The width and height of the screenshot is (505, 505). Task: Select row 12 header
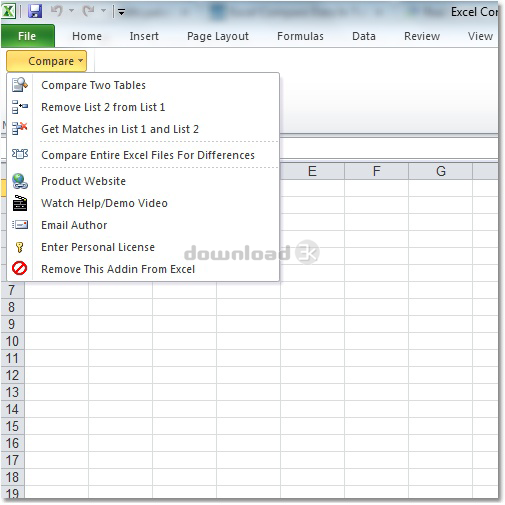pyautogui.click(x=12, y=375)
